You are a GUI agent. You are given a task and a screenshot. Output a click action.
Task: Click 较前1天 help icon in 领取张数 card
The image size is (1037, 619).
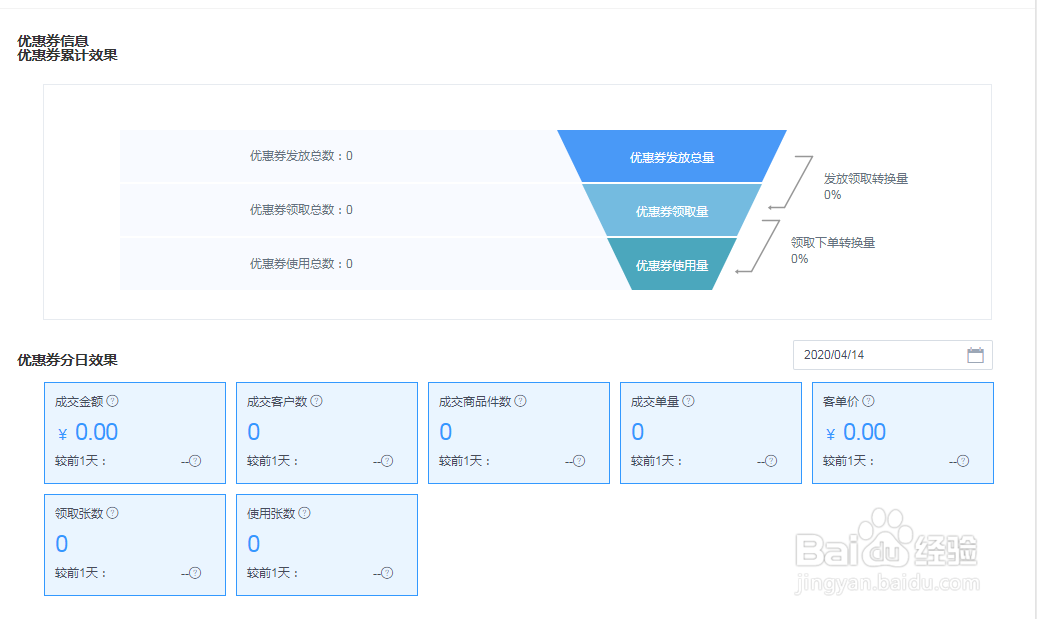[195, 573]
